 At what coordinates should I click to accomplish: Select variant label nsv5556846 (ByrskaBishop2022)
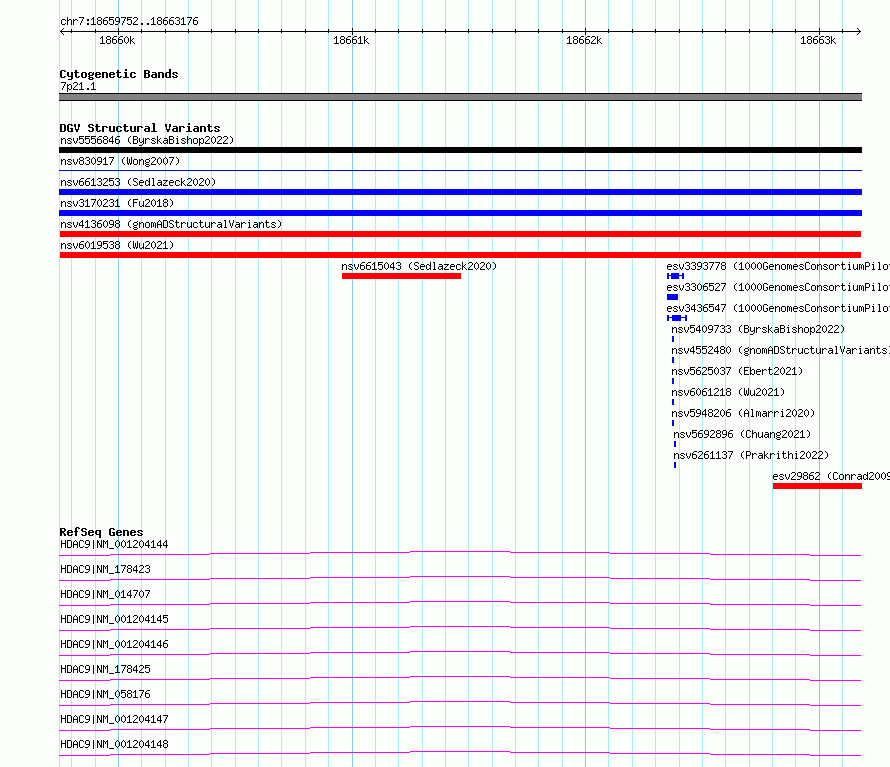(147, 140)
